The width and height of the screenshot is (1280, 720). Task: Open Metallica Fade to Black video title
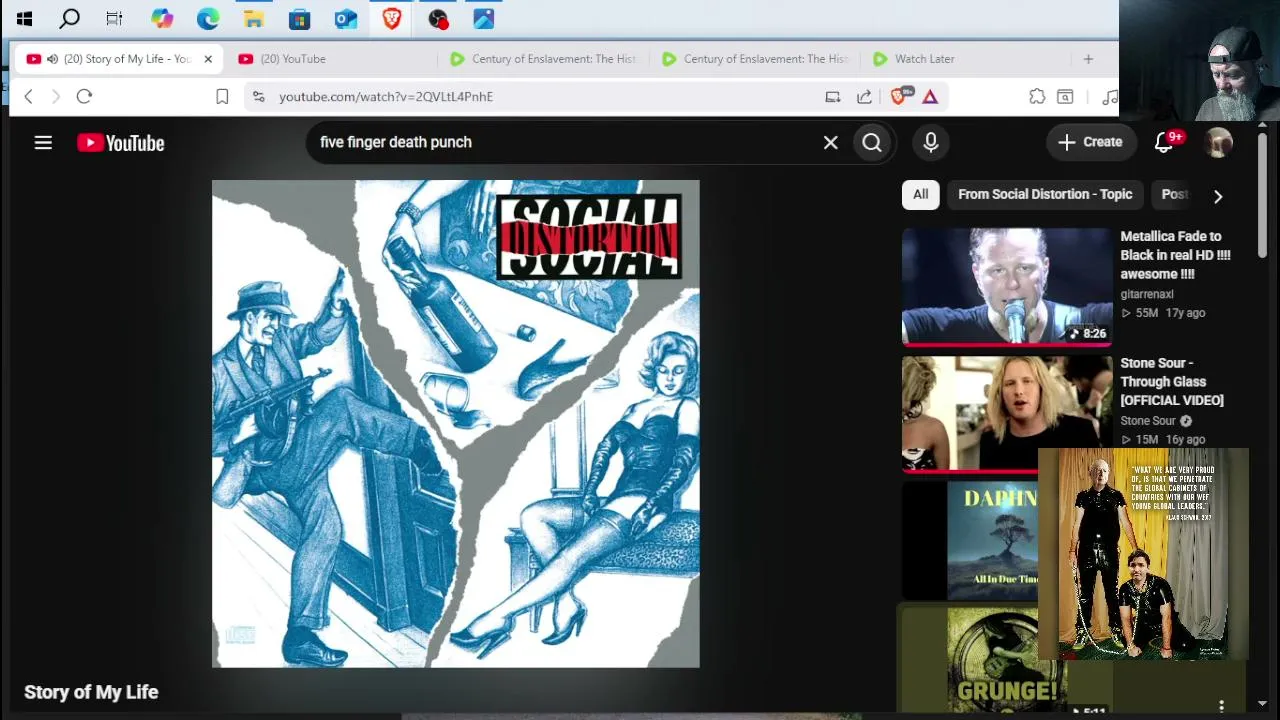(x=1175, y=255)
